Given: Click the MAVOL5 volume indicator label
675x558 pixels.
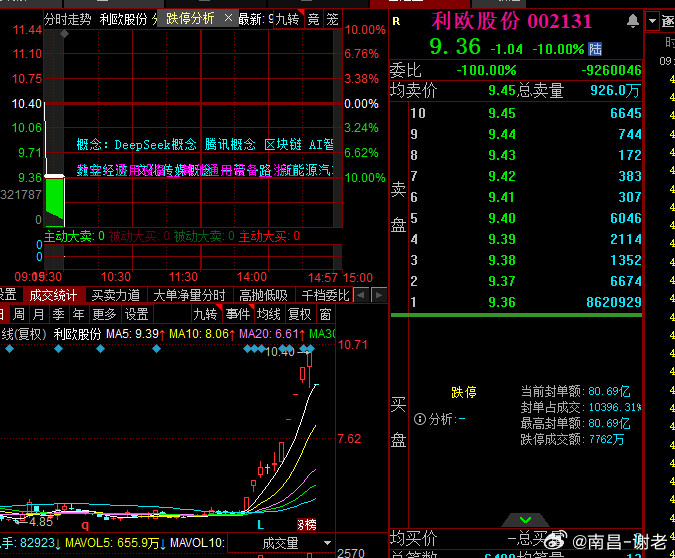Looking at the screenshot, I should 116,543.
